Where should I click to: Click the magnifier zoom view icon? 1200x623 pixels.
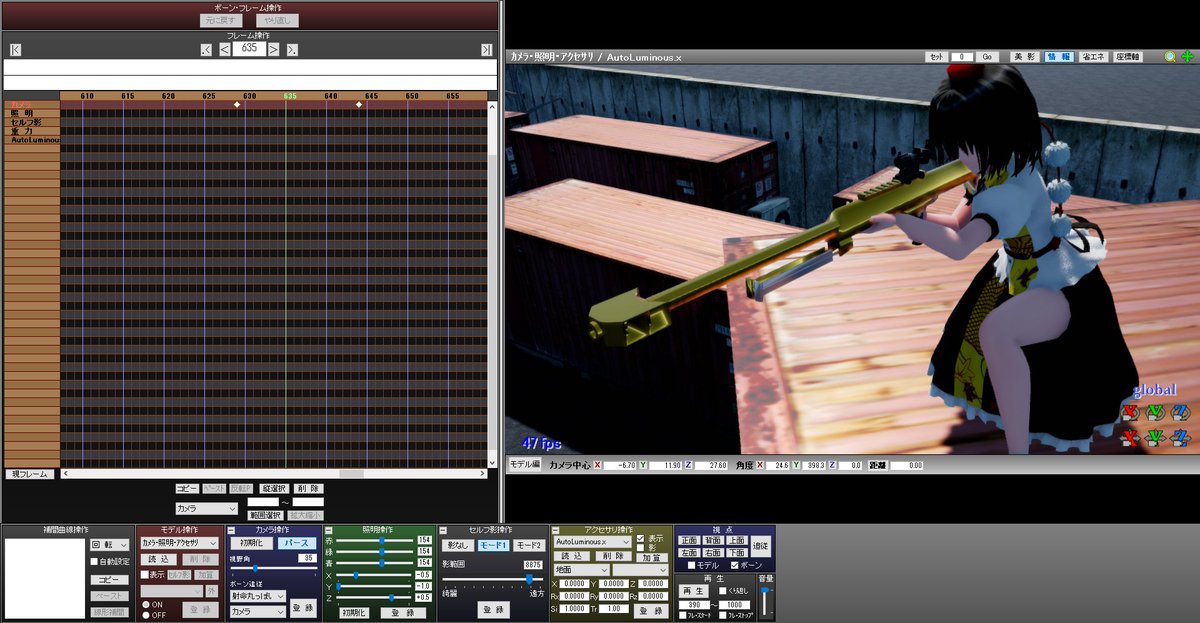pyautogui.click(x=1170, y=57)
